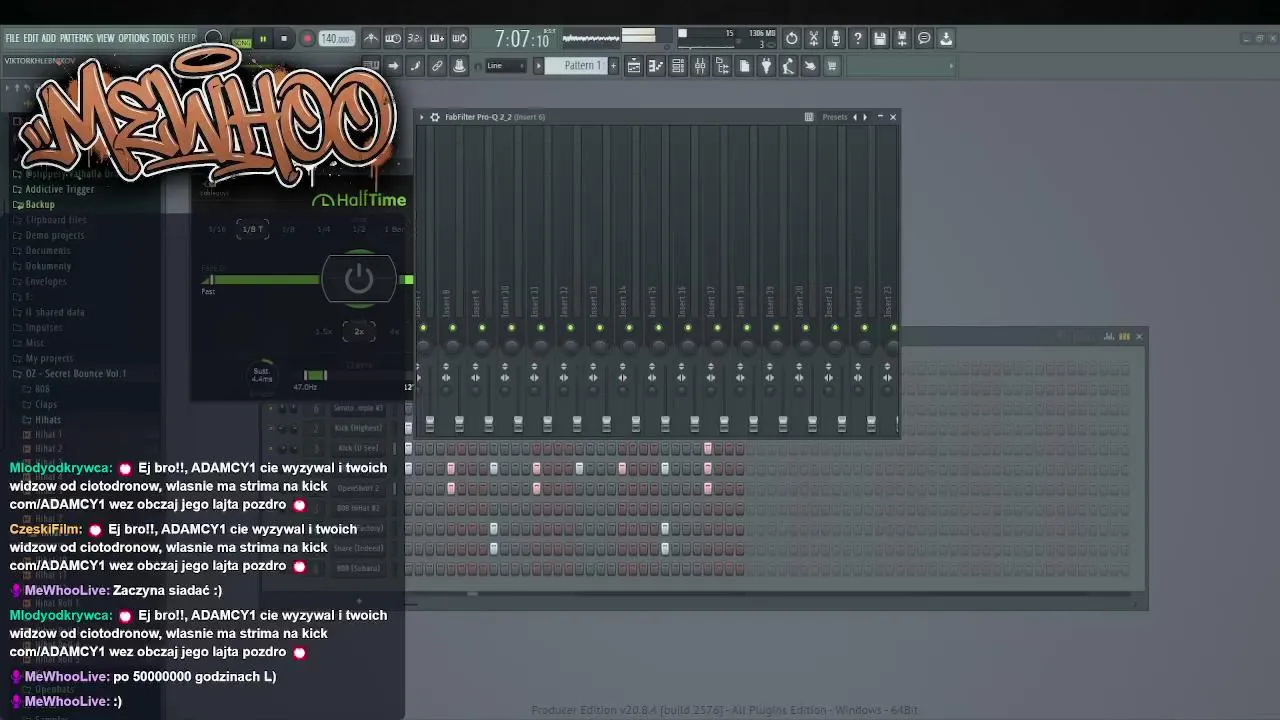The height and width of the screenshot is (720, 1280).
Task: Open Presets in FabFilter Pro-Q window
Action: click(835, 117)
